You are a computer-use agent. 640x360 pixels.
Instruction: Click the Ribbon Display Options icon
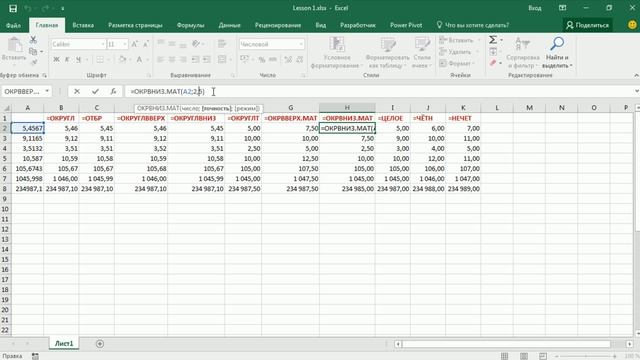pos(562,8)
